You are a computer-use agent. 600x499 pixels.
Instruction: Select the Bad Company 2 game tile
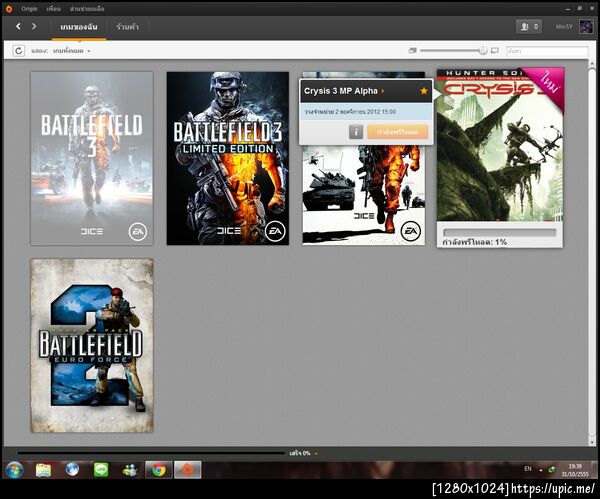[x=364, y=195]
